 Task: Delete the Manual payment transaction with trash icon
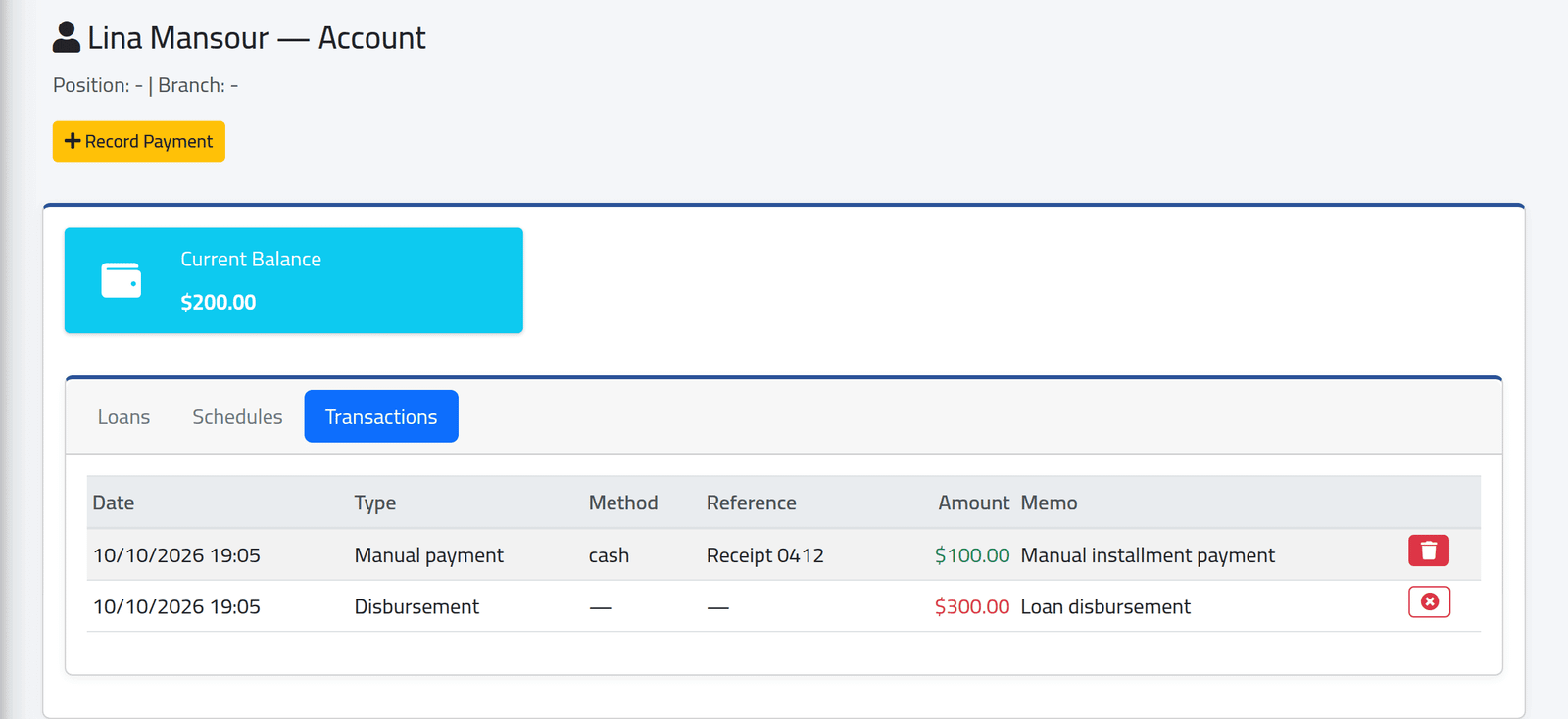coord(1429,551)
